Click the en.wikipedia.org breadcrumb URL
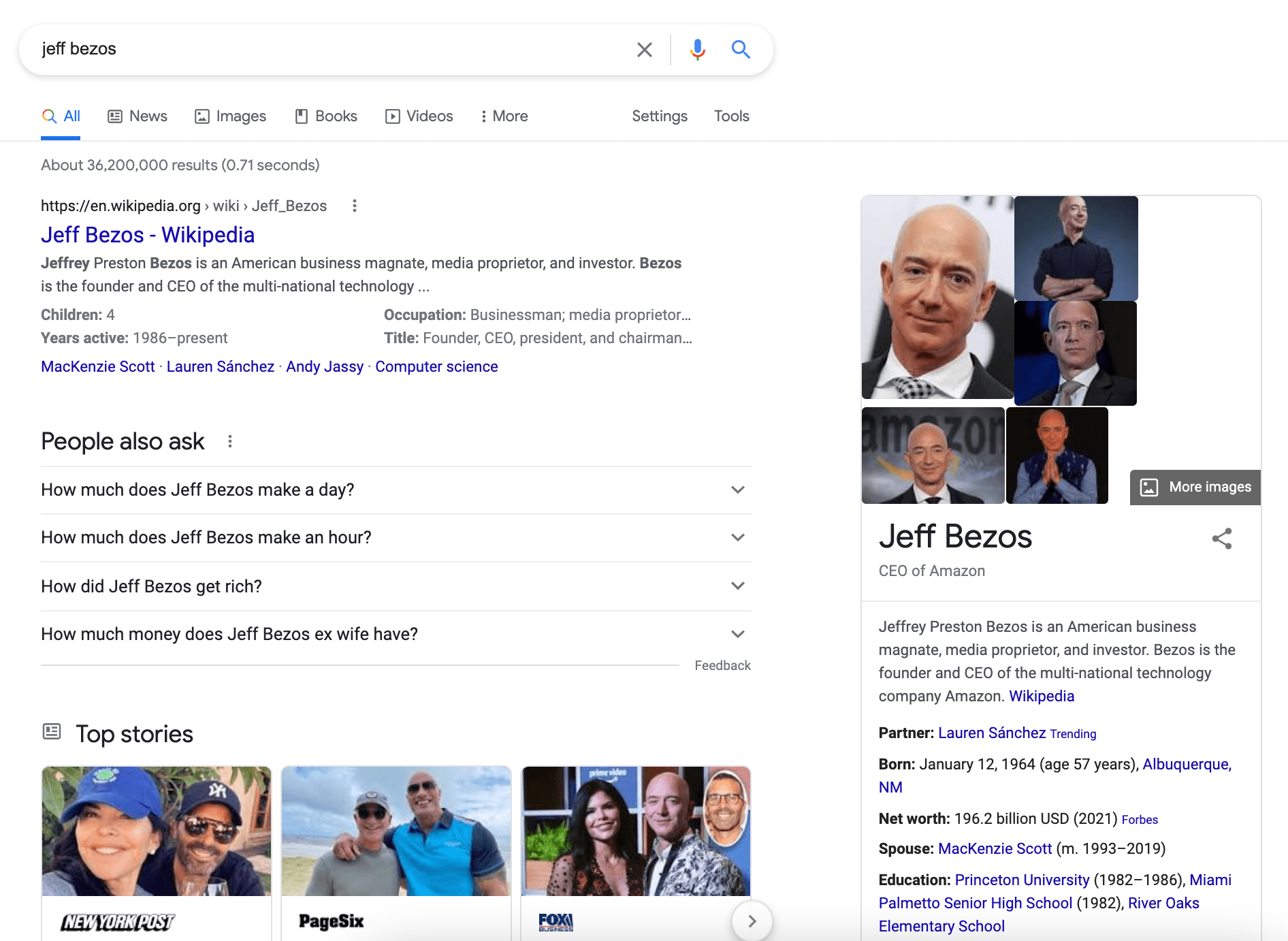This screenshot has width=1288, height=941. [x=184, y=206]
